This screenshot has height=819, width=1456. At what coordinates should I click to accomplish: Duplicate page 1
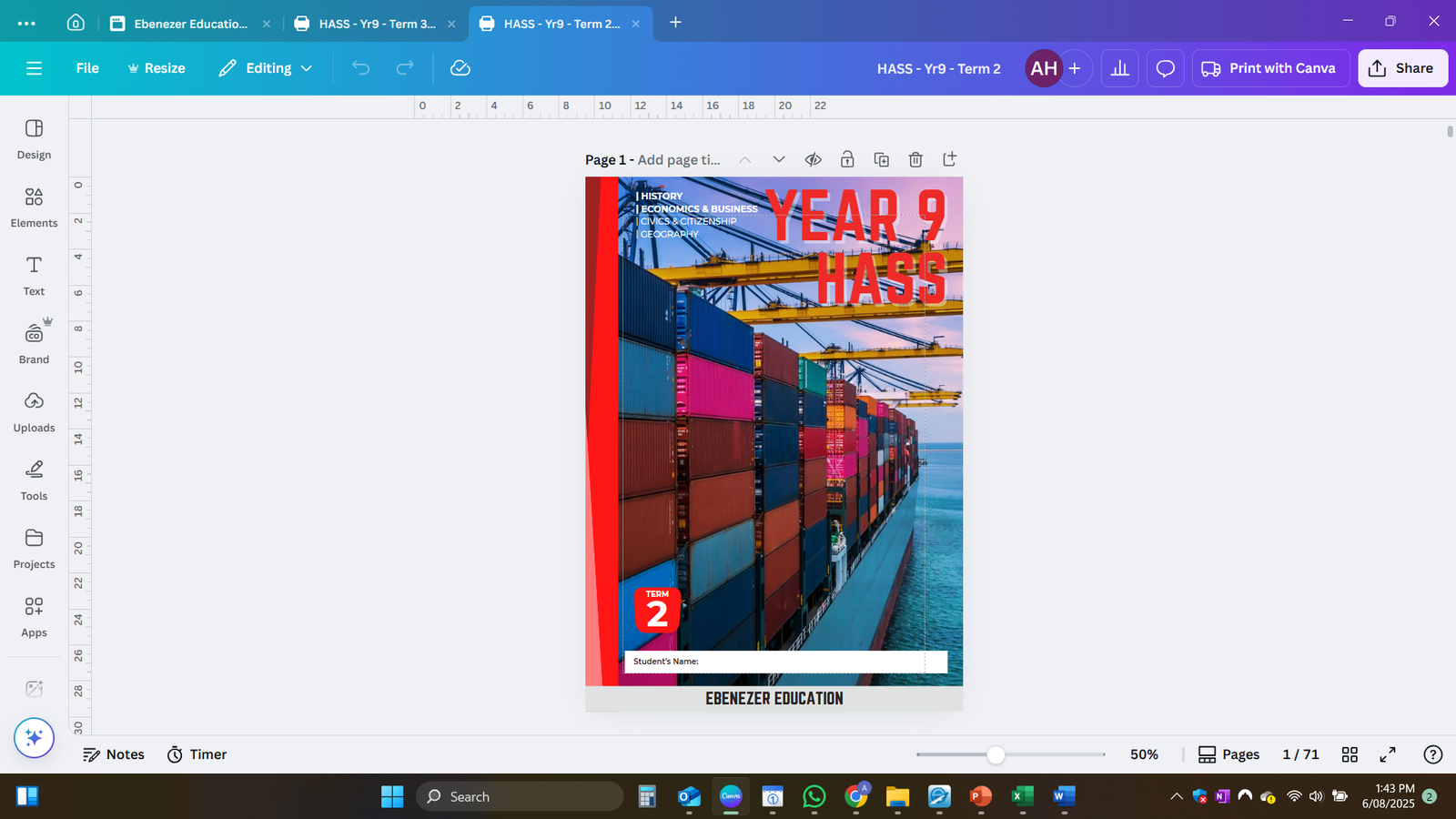(882, 159)
